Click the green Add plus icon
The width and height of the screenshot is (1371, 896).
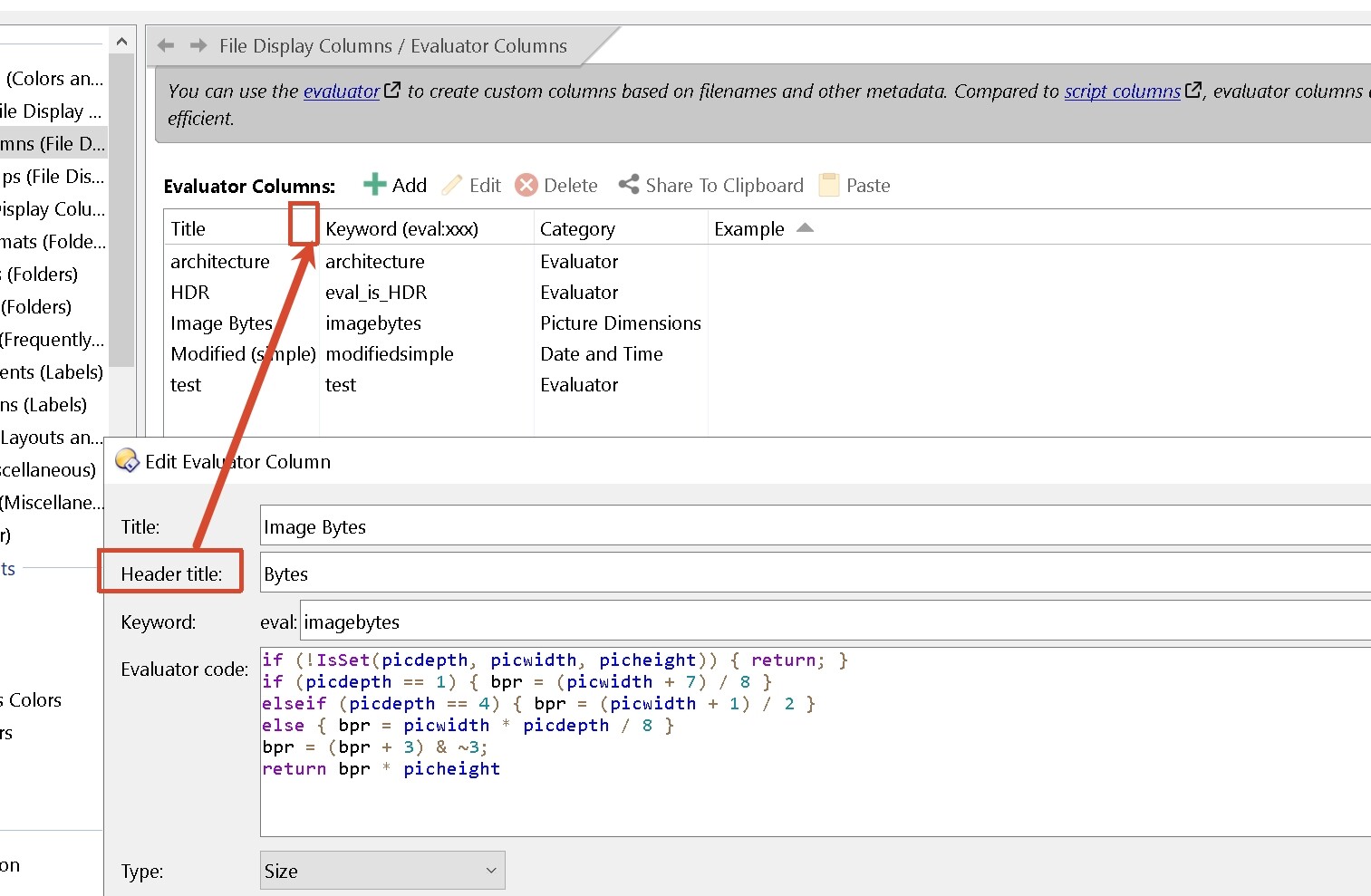click(x=374, y=185)
